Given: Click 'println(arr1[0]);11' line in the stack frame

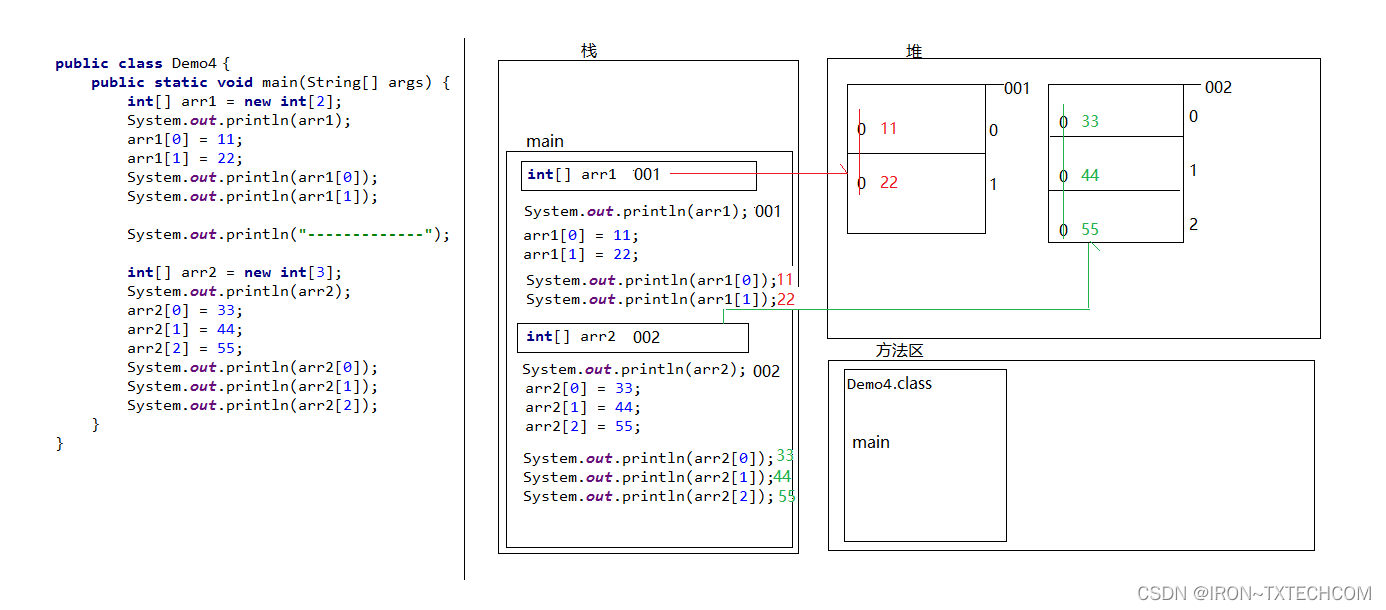Looking at the screenshot, I should point(660,280).
